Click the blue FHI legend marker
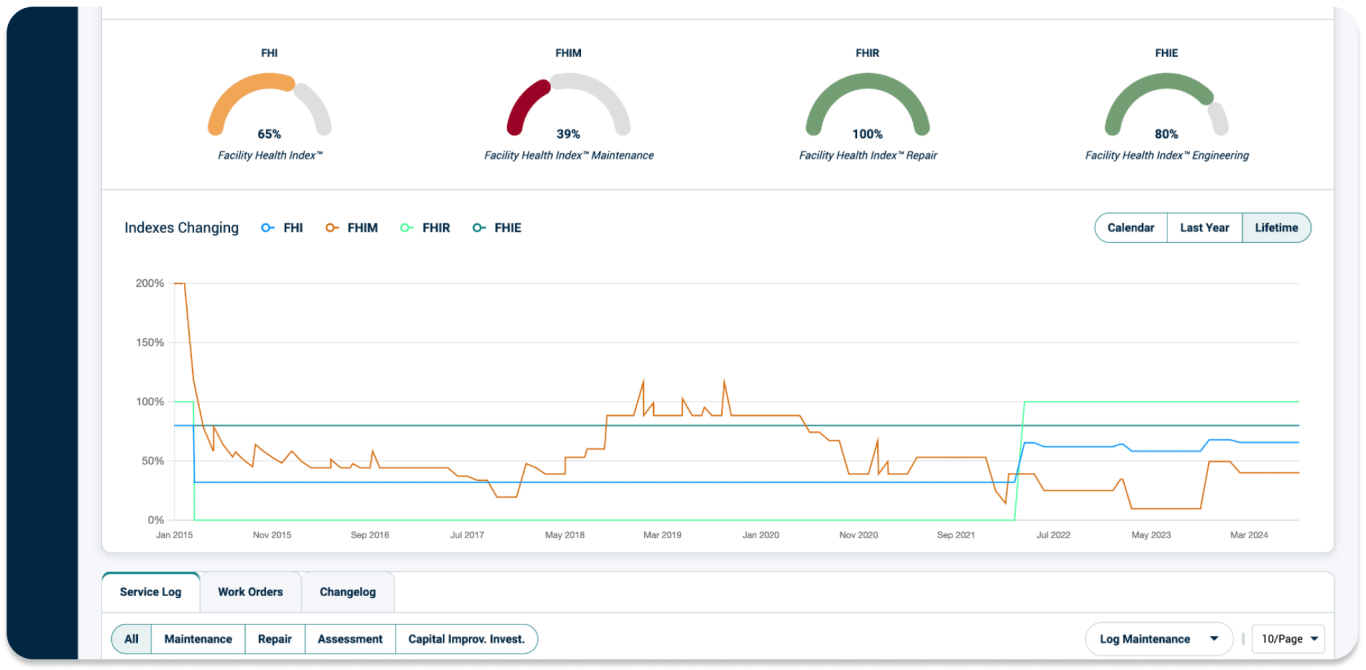Viewport: 1366px width, 670px height. [265, 227]
